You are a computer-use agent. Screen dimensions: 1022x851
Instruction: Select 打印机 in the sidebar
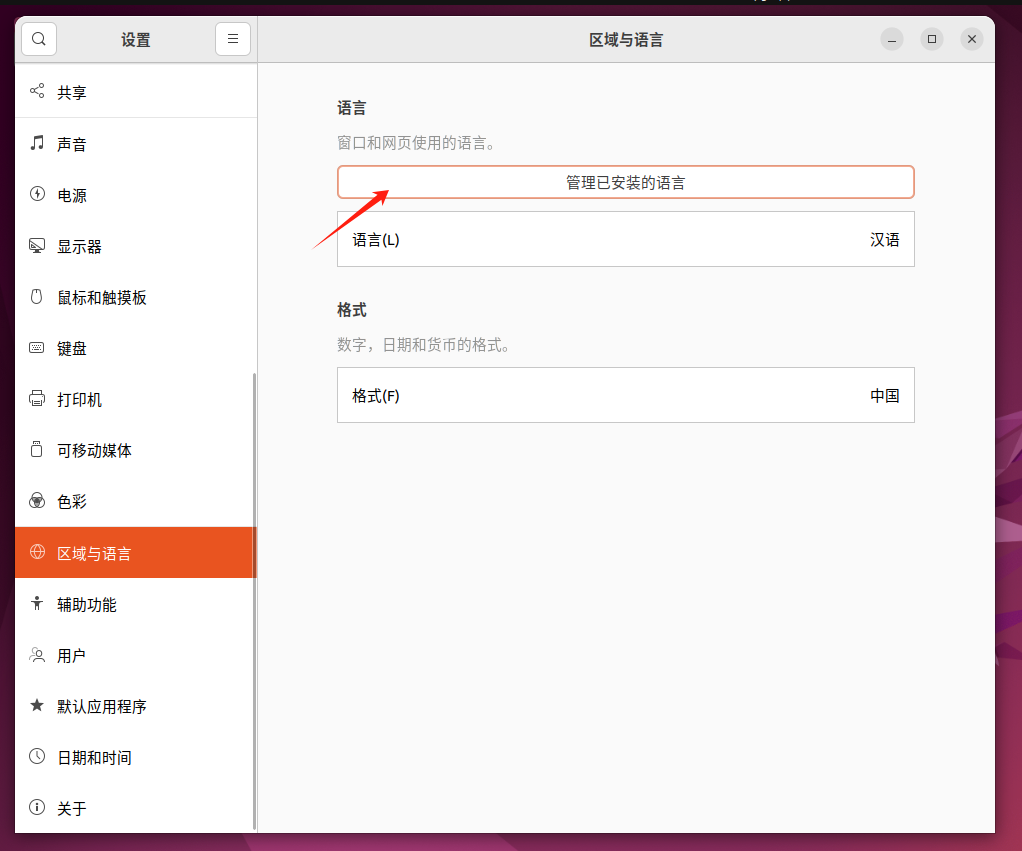pos(136,399)
